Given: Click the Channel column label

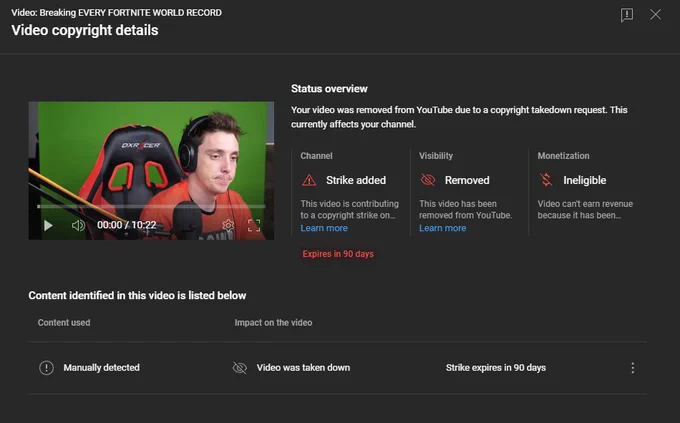Looking at the screenshot, I should (316, 156).
